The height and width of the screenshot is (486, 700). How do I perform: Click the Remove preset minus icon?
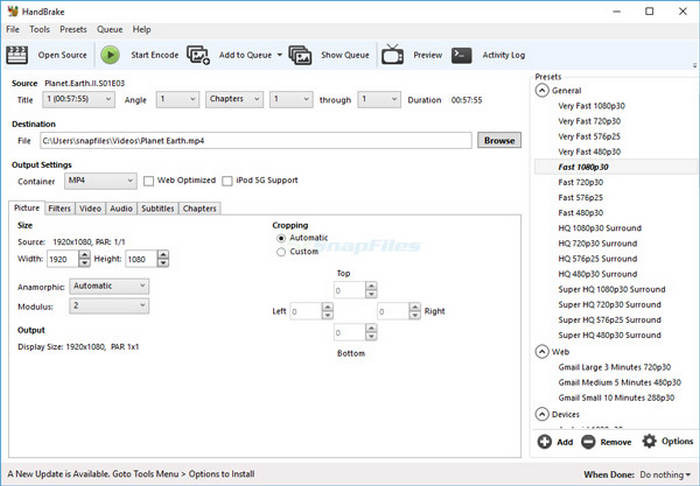(x=588, y=442)
